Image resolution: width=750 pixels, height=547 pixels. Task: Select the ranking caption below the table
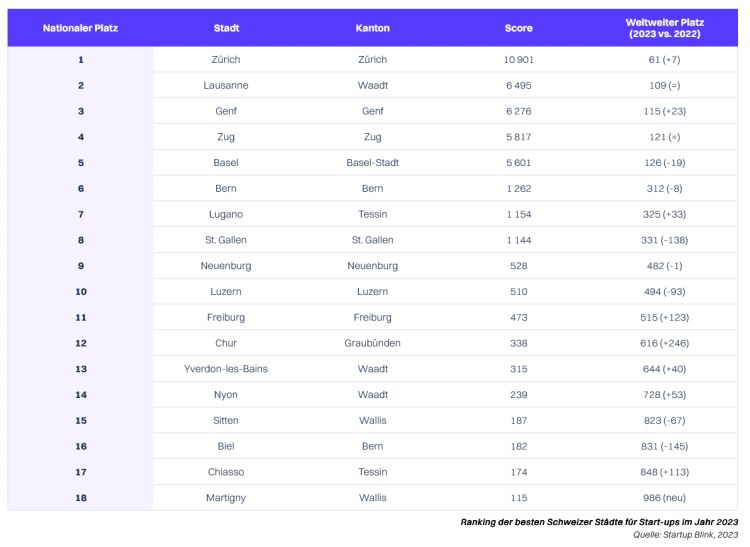coord(599,522)
